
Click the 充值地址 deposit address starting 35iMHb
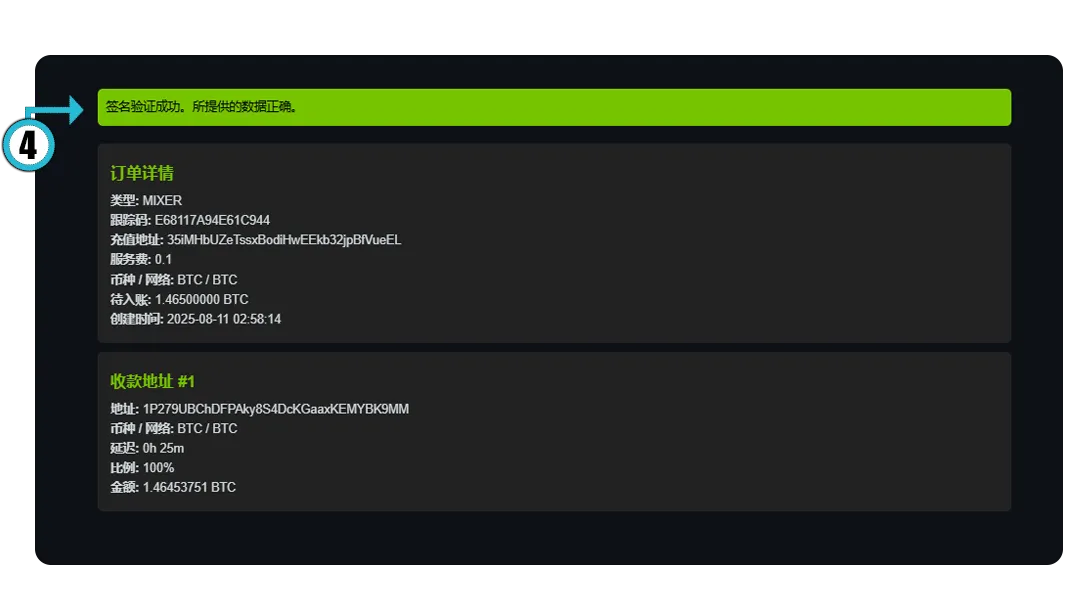click(x=284, y=240)
